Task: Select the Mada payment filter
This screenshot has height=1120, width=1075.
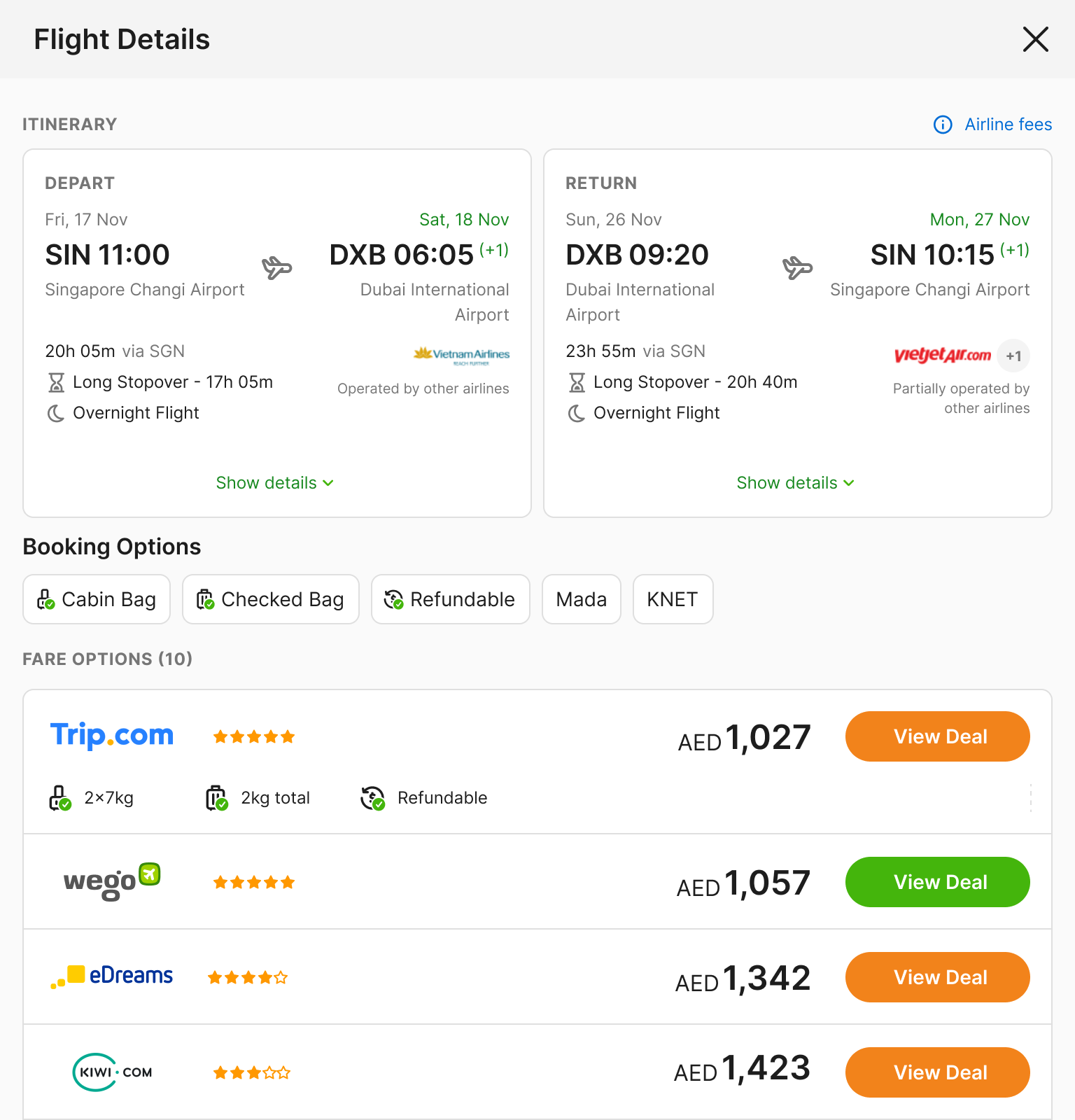Action: coord(581,599)
